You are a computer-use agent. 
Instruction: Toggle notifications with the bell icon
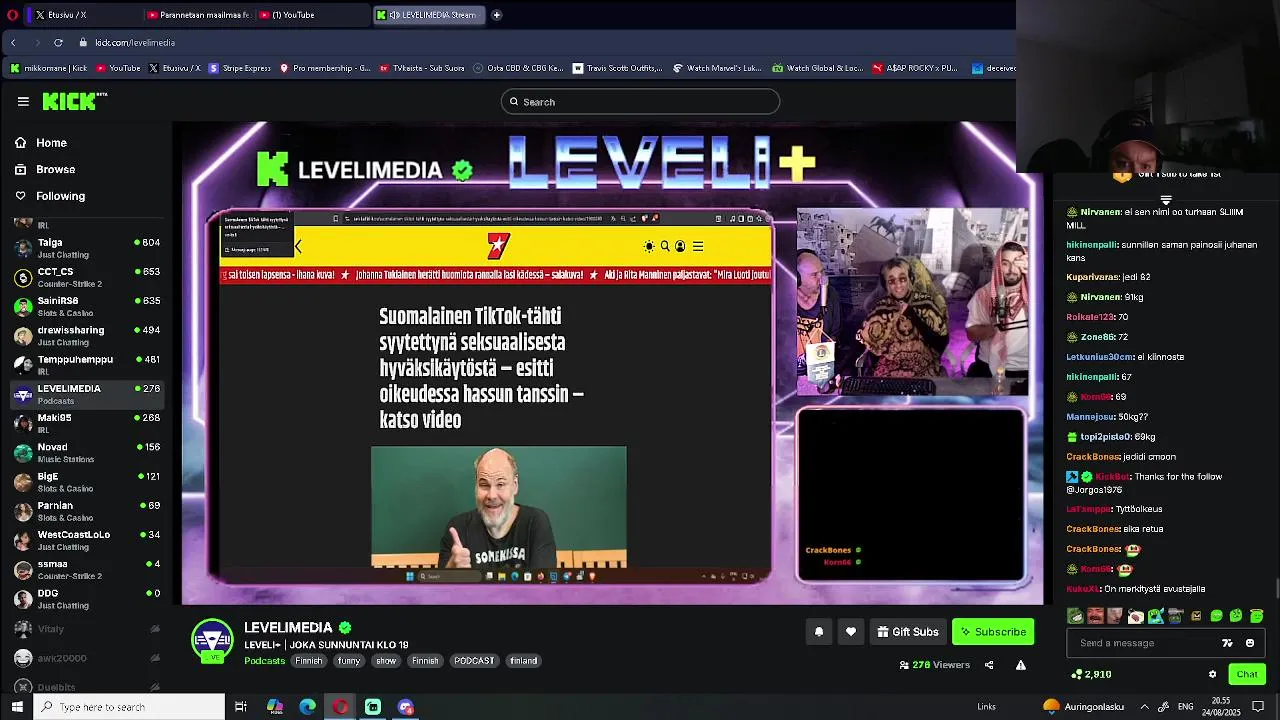click(819, 631)
